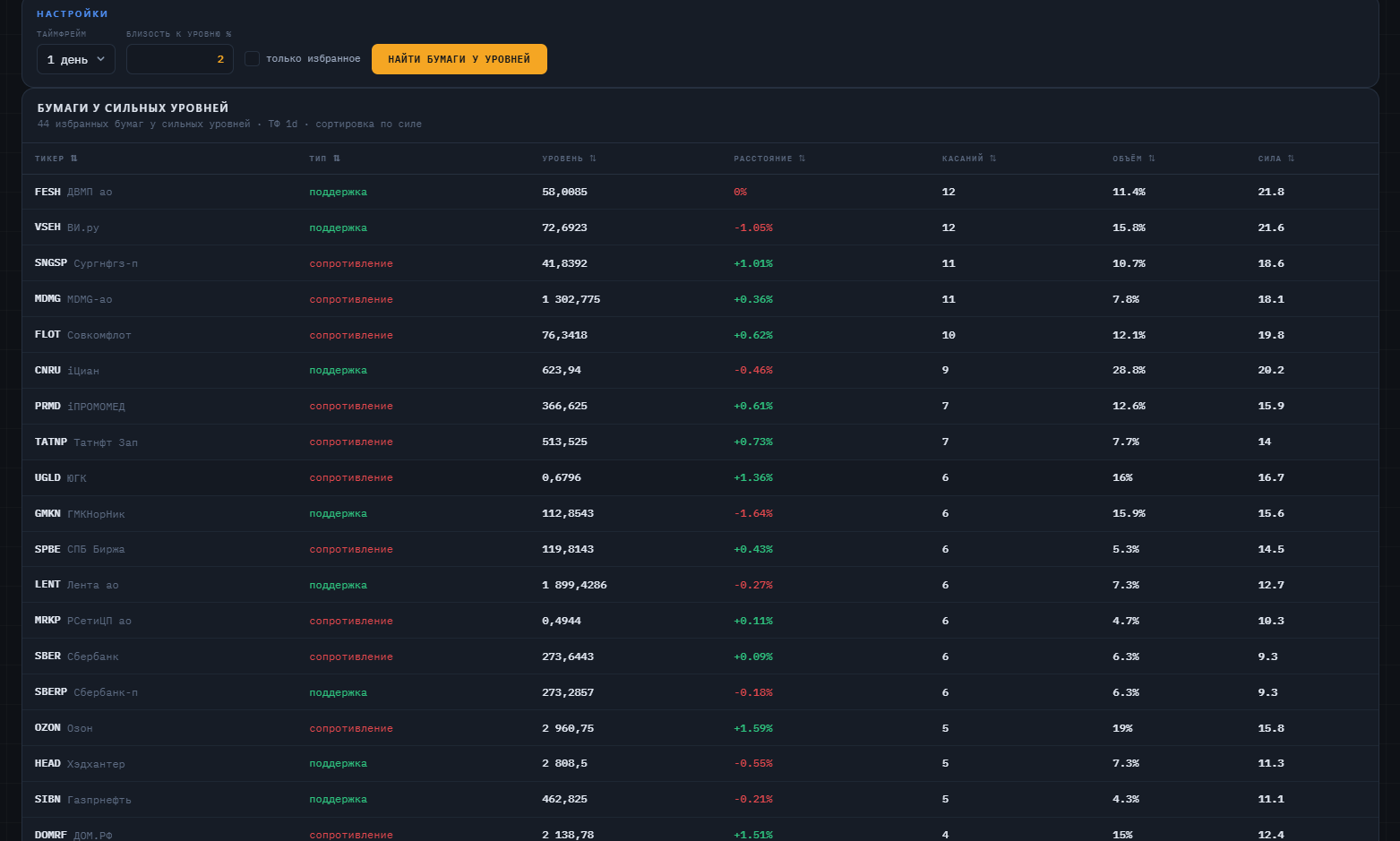This screenshot has width=1400, height=841.
Task: Click the OZON Озон ticker
Action: 64,728
